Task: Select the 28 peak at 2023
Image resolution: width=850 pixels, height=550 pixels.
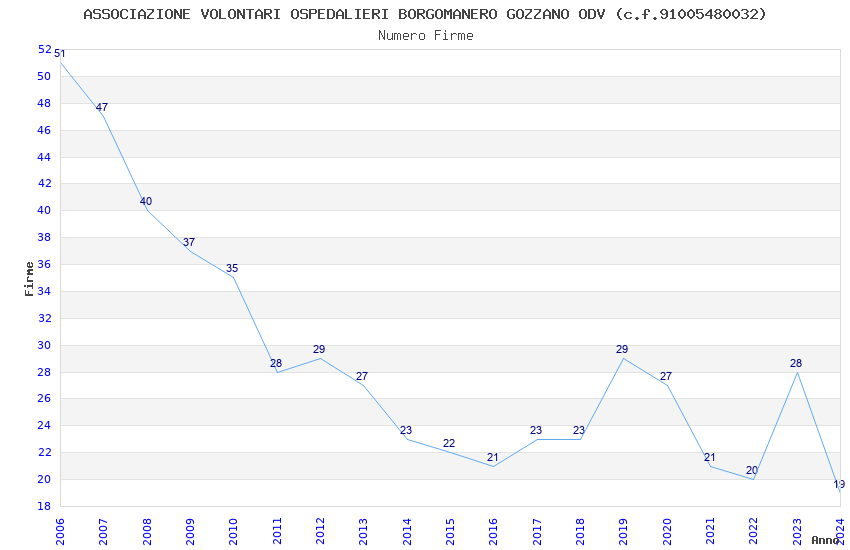Action: click(795, 363)
